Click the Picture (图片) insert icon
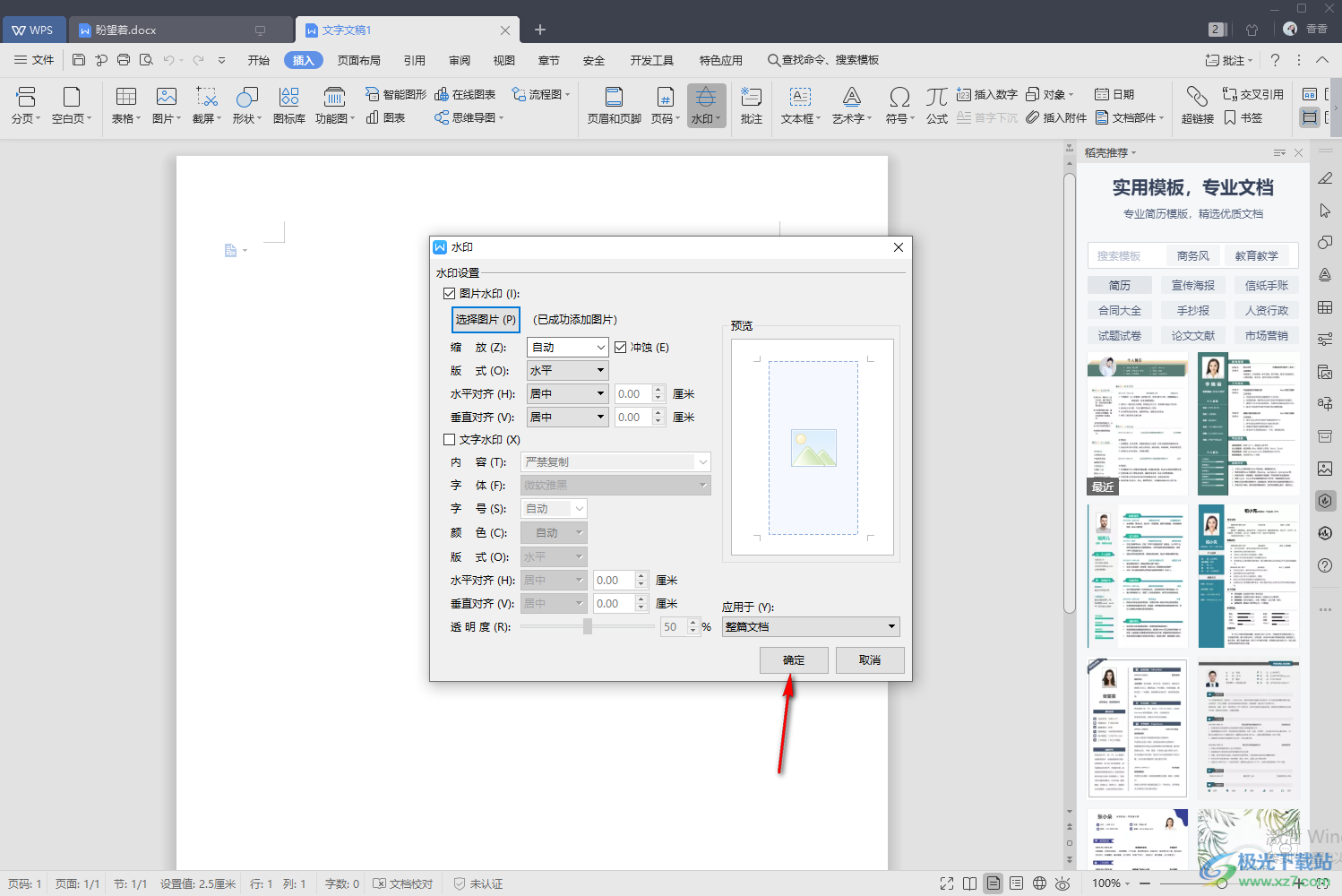The width and height of the screenshot is (1342, 896). pyautogui.click(x=167, y=105)
